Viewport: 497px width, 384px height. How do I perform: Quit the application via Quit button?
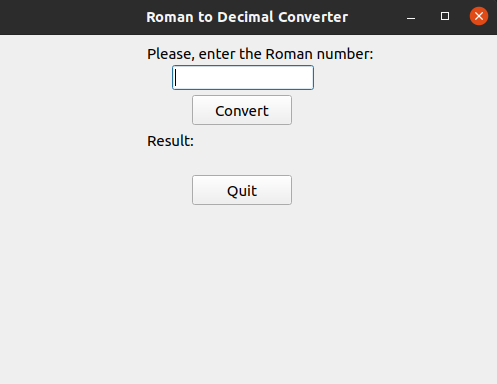[242, 190]
